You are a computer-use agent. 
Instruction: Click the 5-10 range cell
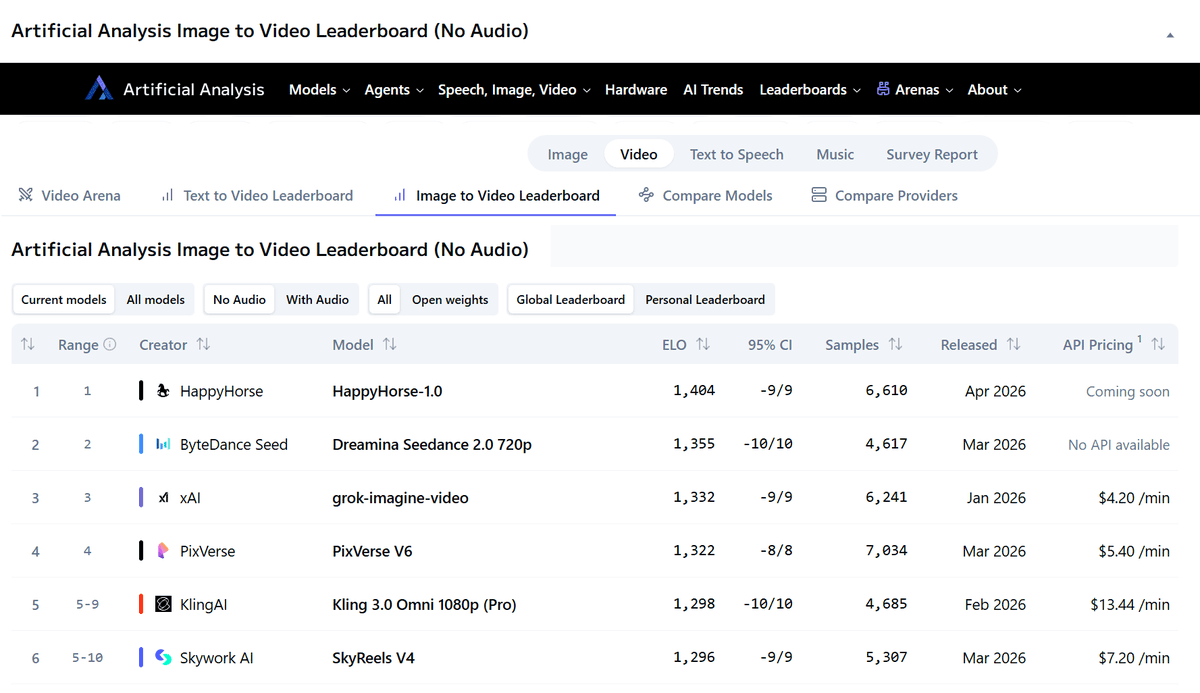(87, 657)
